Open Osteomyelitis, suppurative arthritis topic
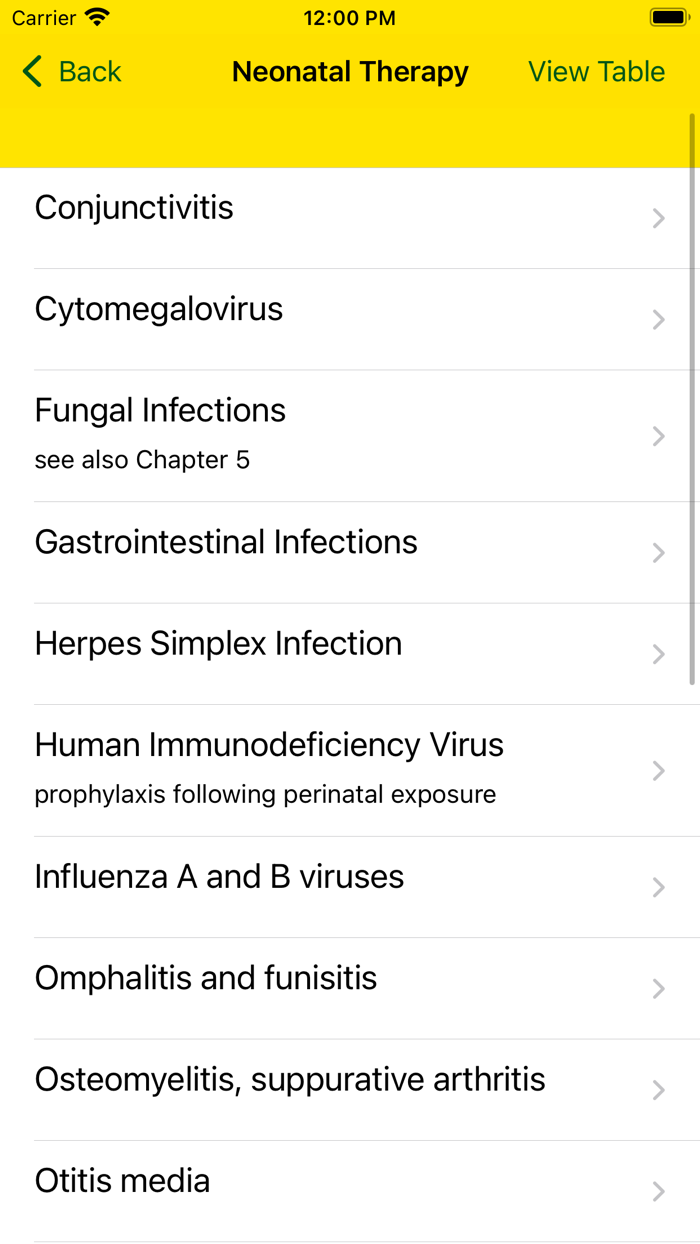 pos(290,1080)
